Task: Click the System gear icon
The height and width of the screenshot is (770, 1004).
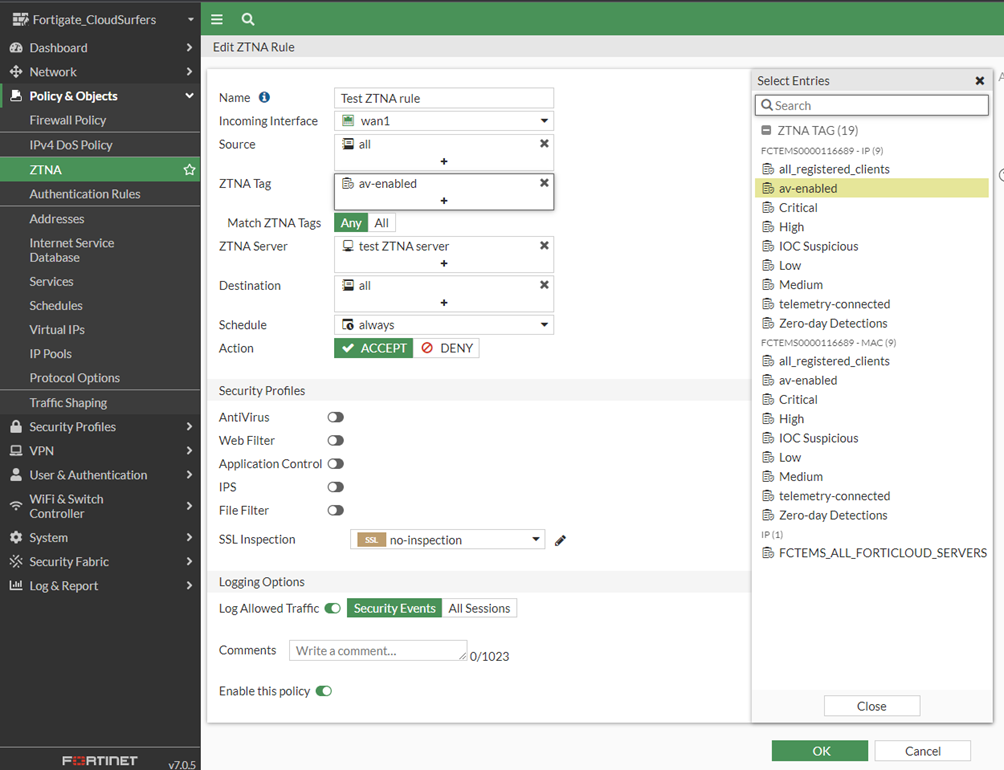Action: (16, 537)
